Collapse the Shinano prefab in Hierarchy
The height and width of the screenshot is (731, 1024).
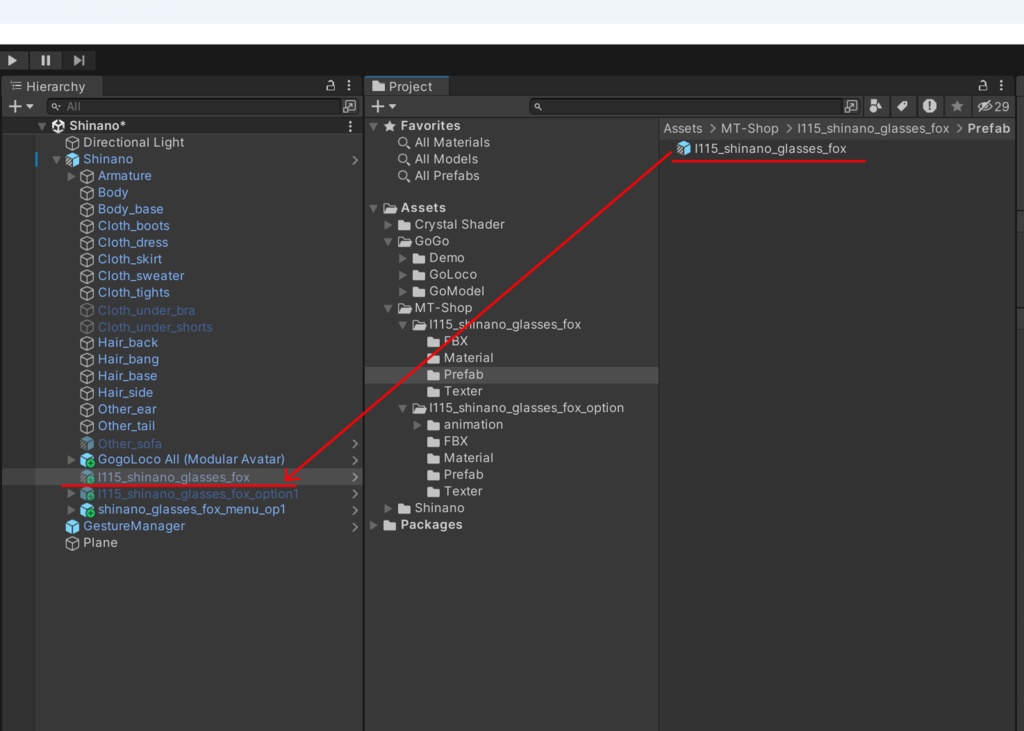57,159
